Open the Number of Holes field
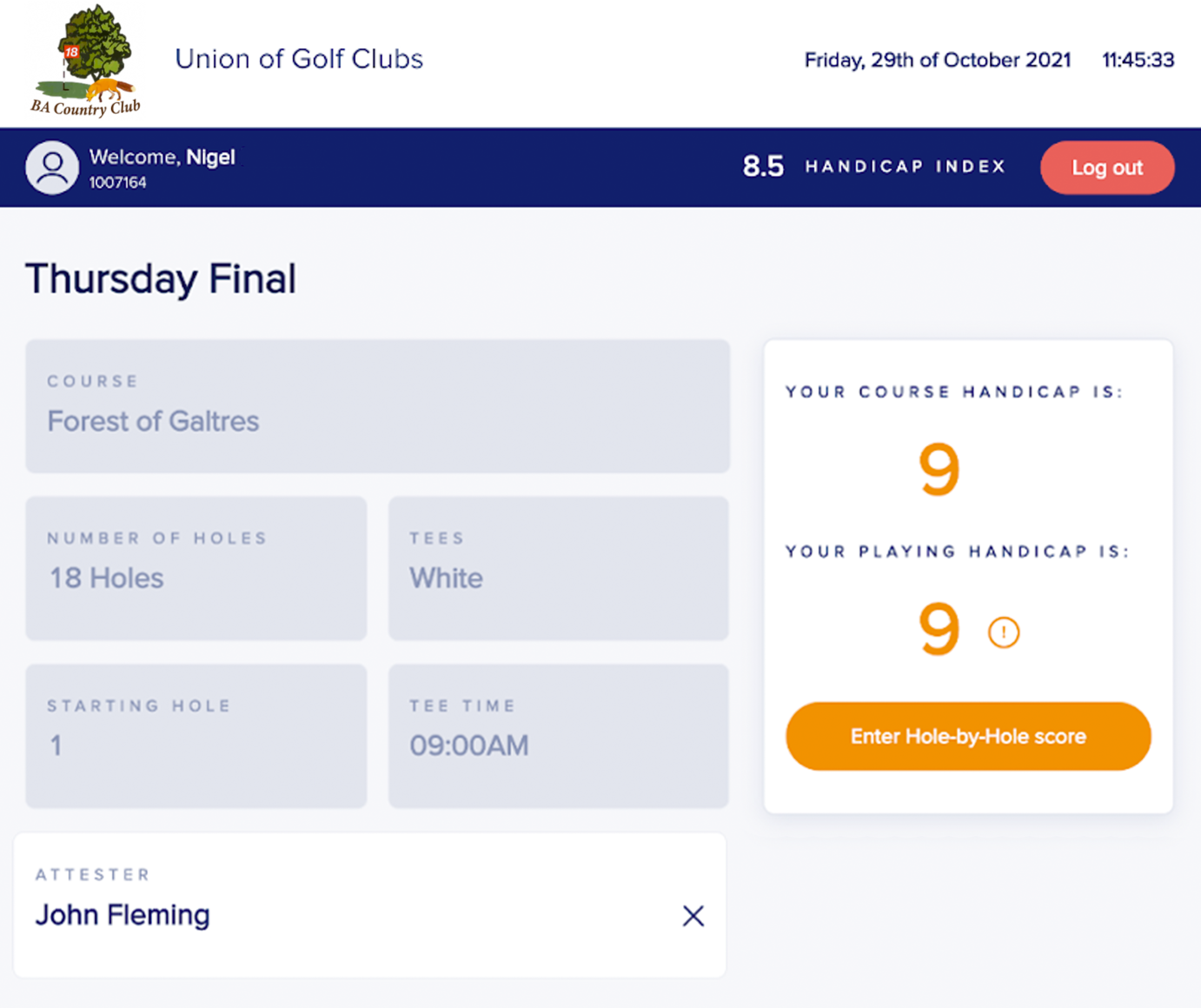The width and height of the screenshot is (1201, 1008). (196, 568)
